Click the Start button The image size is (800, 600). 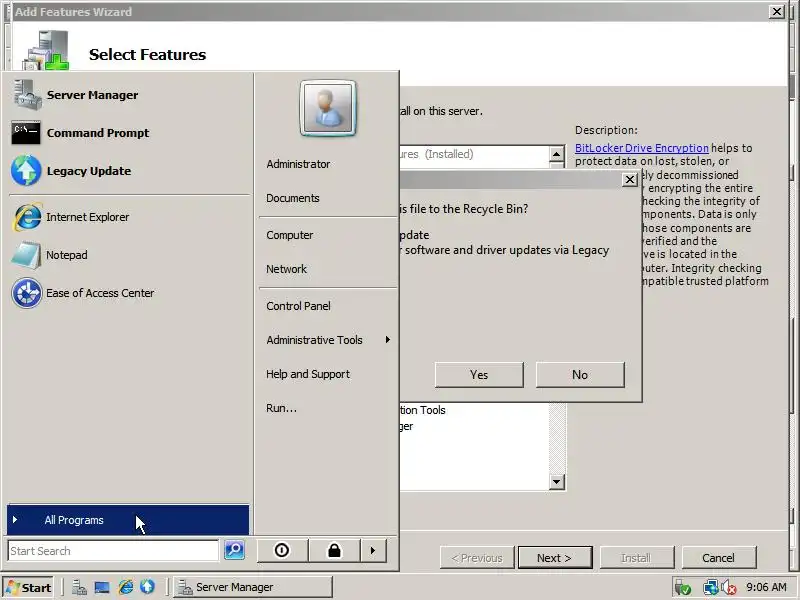pyautogui.click(x=29, y=587)
